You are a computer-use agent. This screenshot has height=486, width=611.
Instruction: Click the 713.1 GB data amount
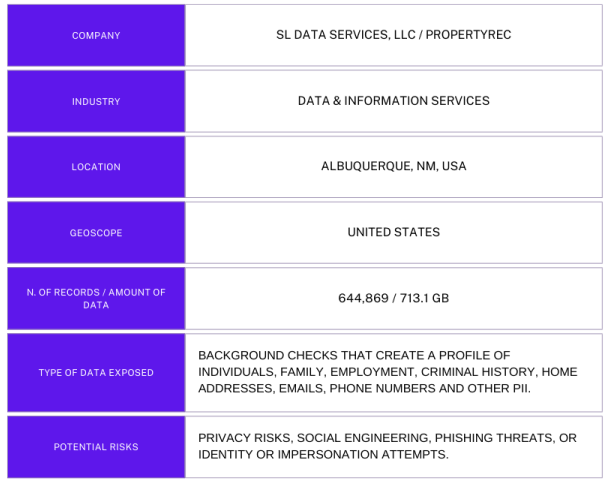424,298
